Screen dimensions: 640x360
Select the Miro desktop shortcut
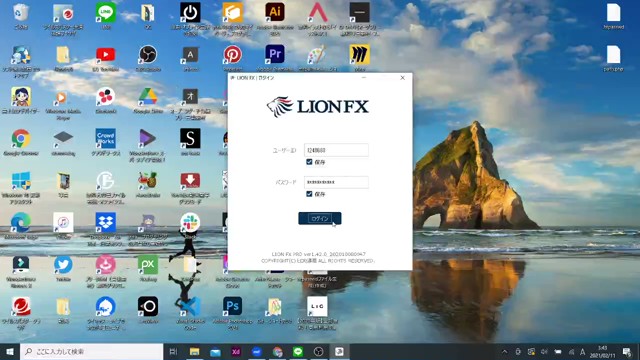click(x=360, y=58)
